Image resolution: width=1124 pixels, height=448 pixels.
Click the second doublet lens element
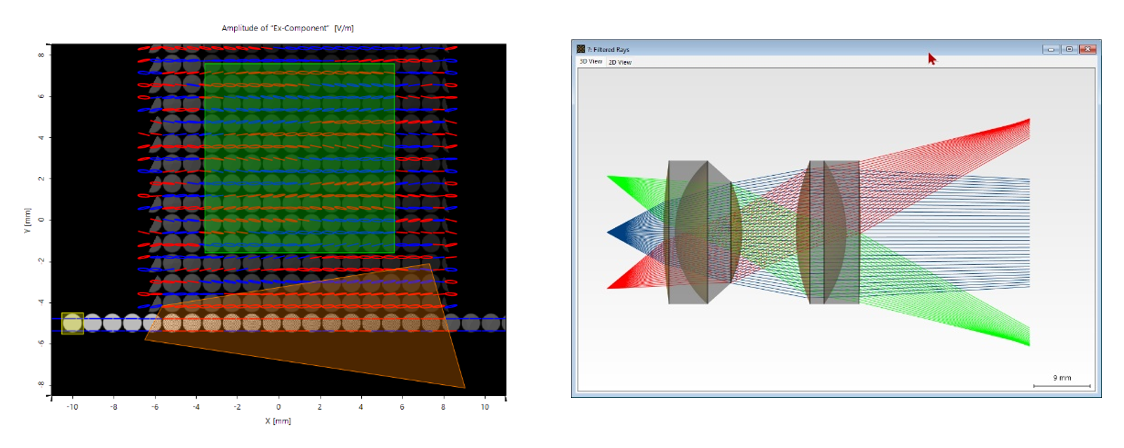[x=828, y=232]
